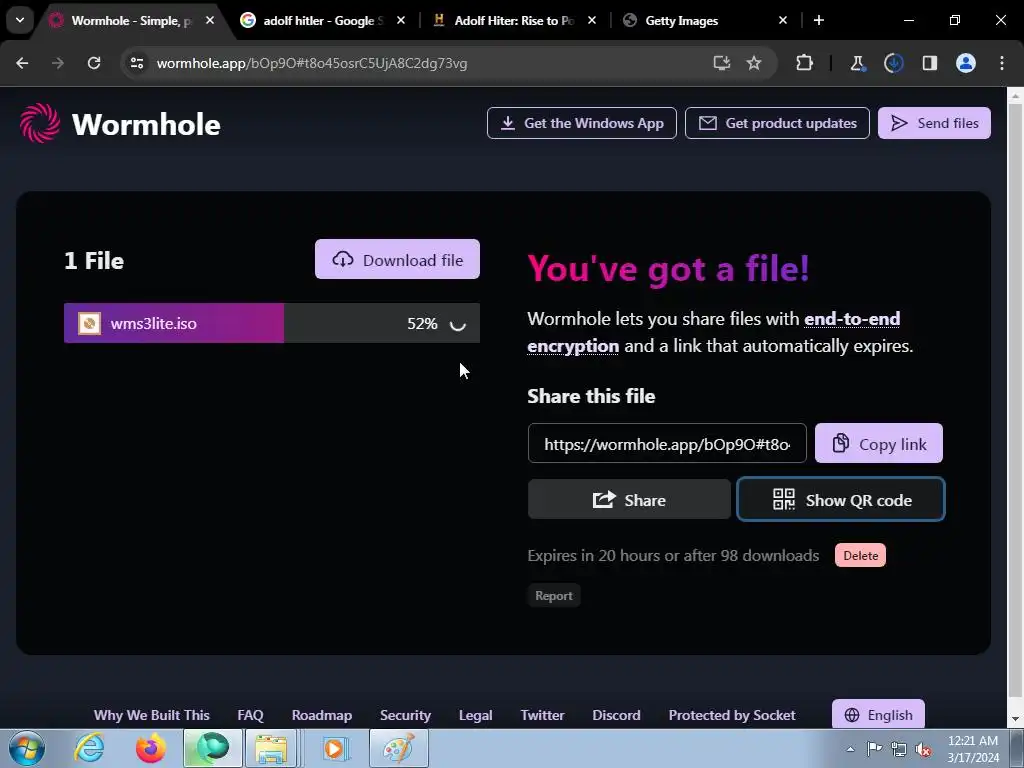Go back to previous page
The height and width of the screenshot is (768, 1024).
(x=22, y=63)
